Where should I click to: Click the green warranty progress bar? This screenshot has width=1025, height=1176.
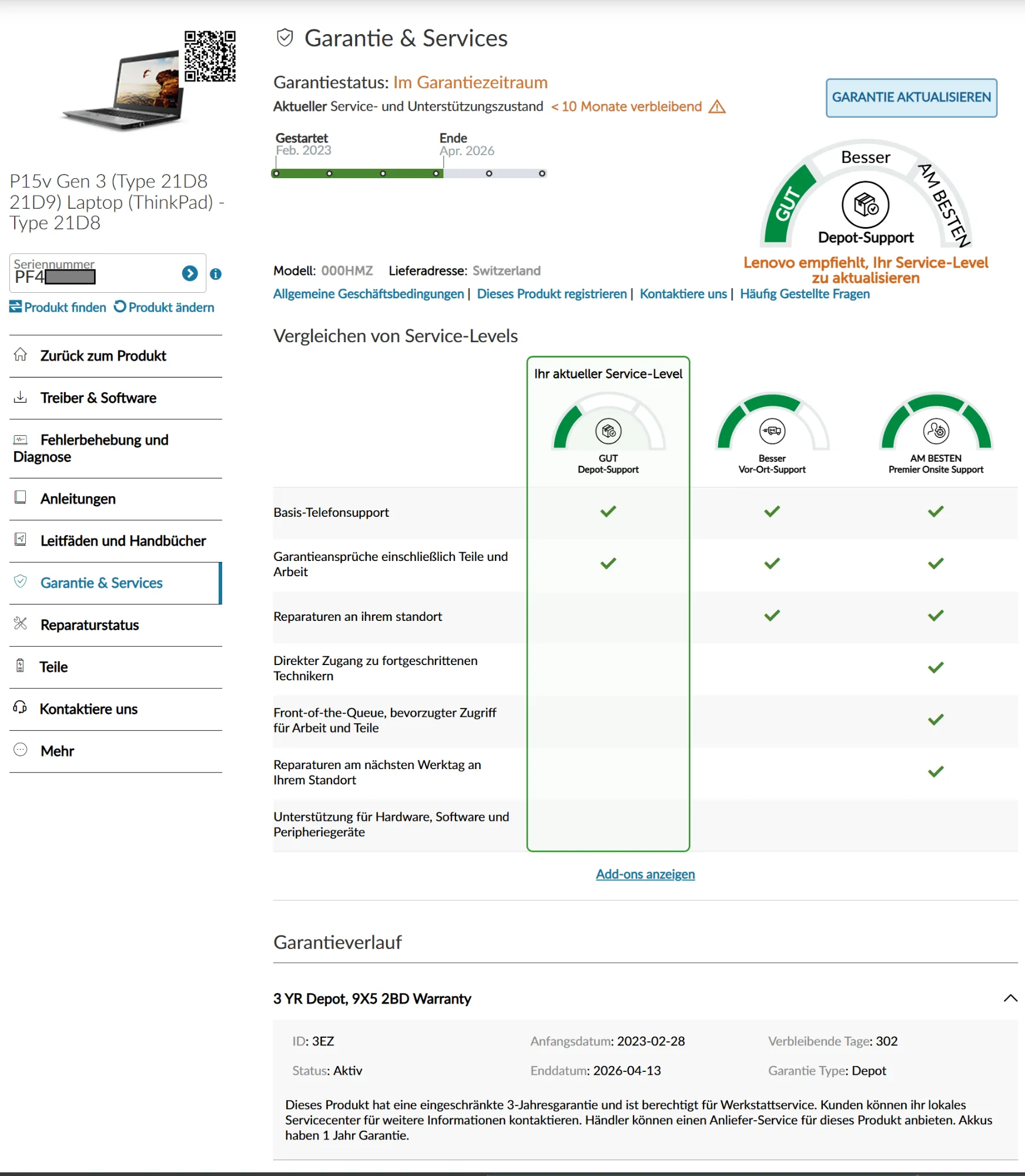(357, 173)
